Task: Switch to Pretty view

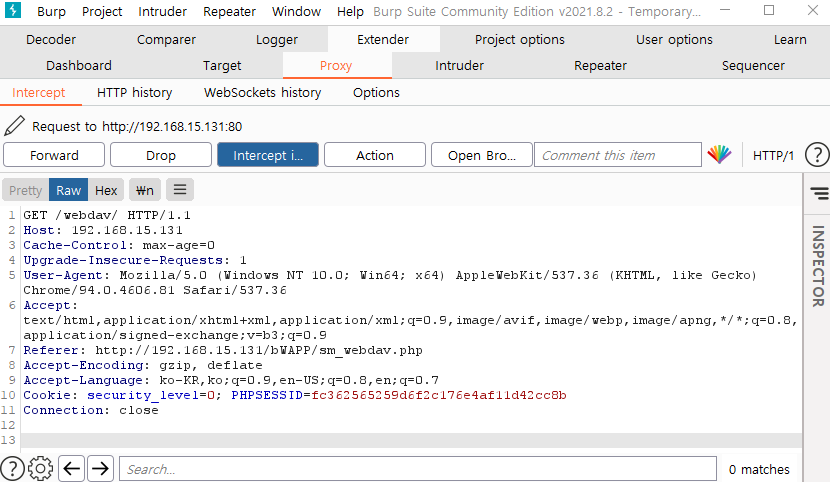Action: tap(25, 190)
